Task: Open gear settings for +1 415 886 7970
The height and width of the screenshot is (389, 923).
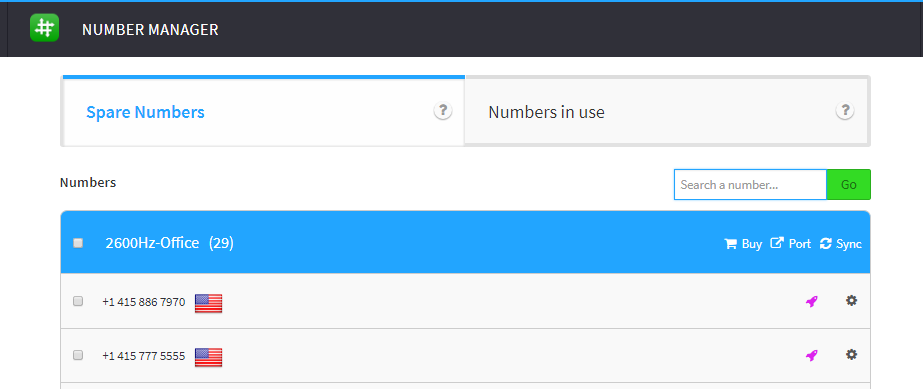Action: [x=851, y=301]
